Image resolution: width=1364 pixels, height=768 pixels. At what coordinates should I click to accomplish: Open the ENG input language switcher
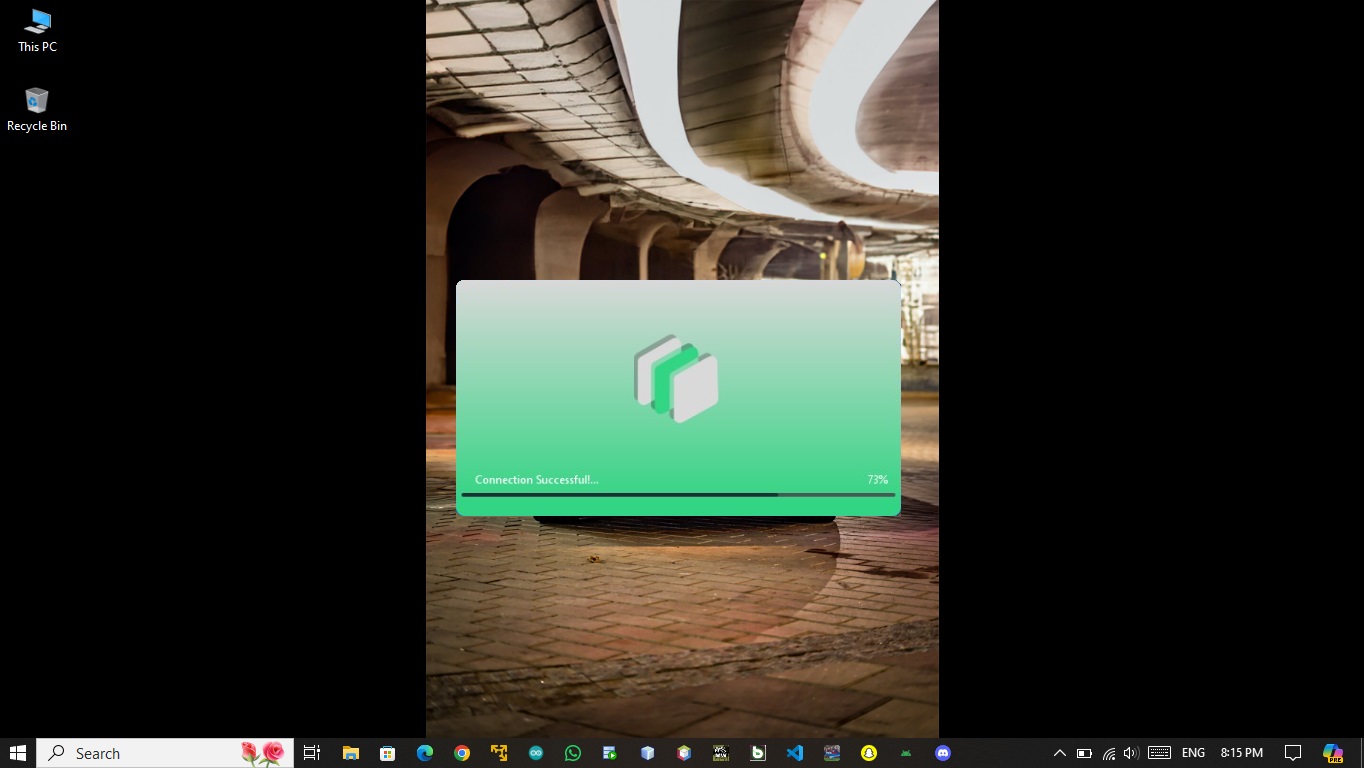1193,753
